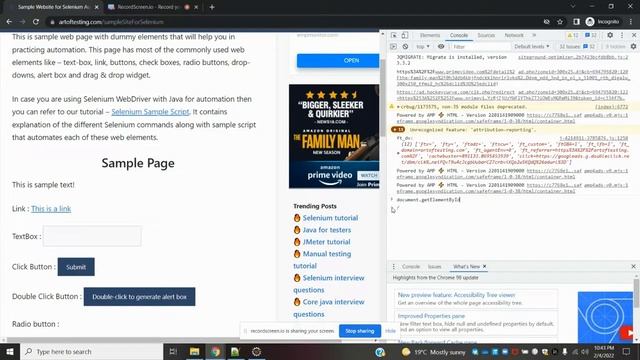Show the console sidebar icon
This screenshot has width=640, height=360.
393,47
